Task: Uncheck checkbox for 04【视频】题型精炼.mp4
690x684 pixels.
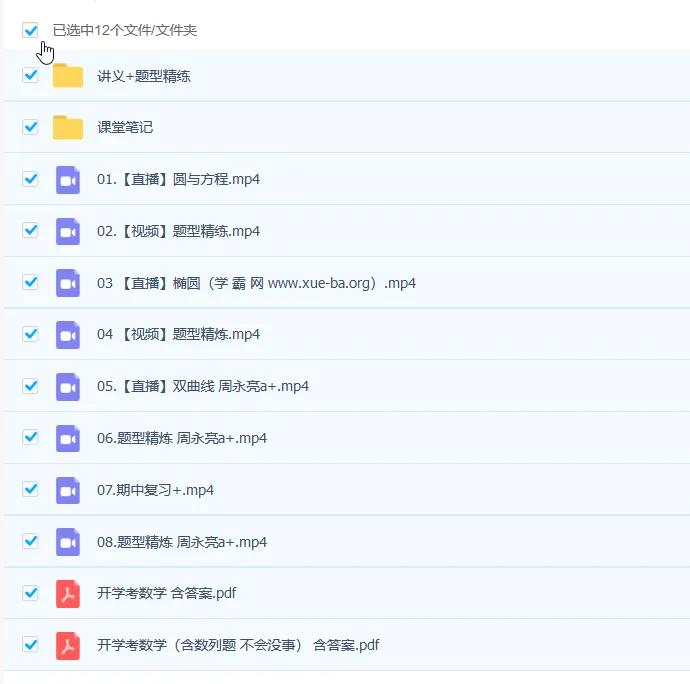Action: click(x=30, y=333)
